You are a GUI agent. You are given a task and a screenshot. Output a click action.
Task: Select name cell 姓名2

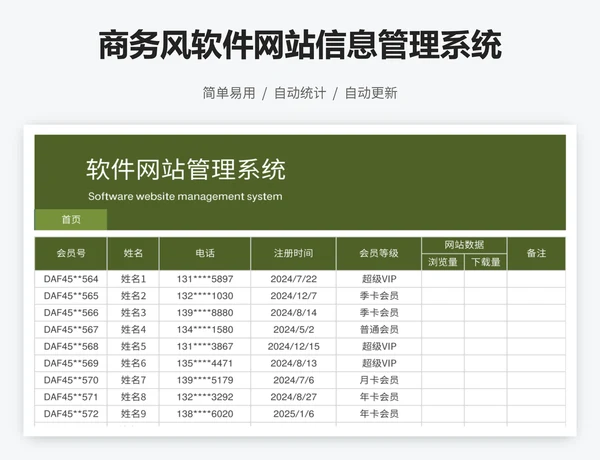[x=133, y=296]
